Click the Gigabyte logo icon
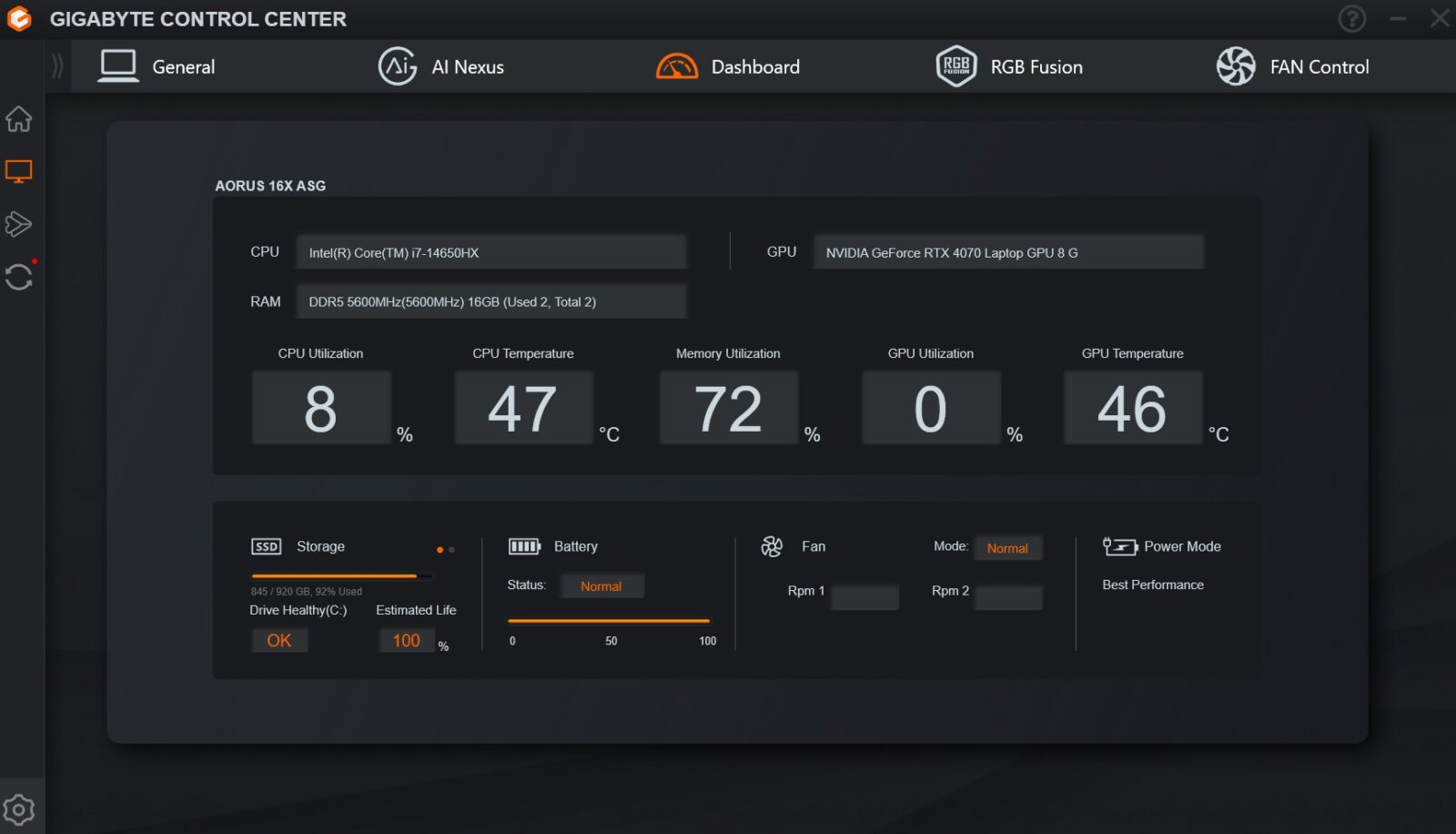Screen dimensions: 1456x834 pyautogui.click(x=19, y=19)
